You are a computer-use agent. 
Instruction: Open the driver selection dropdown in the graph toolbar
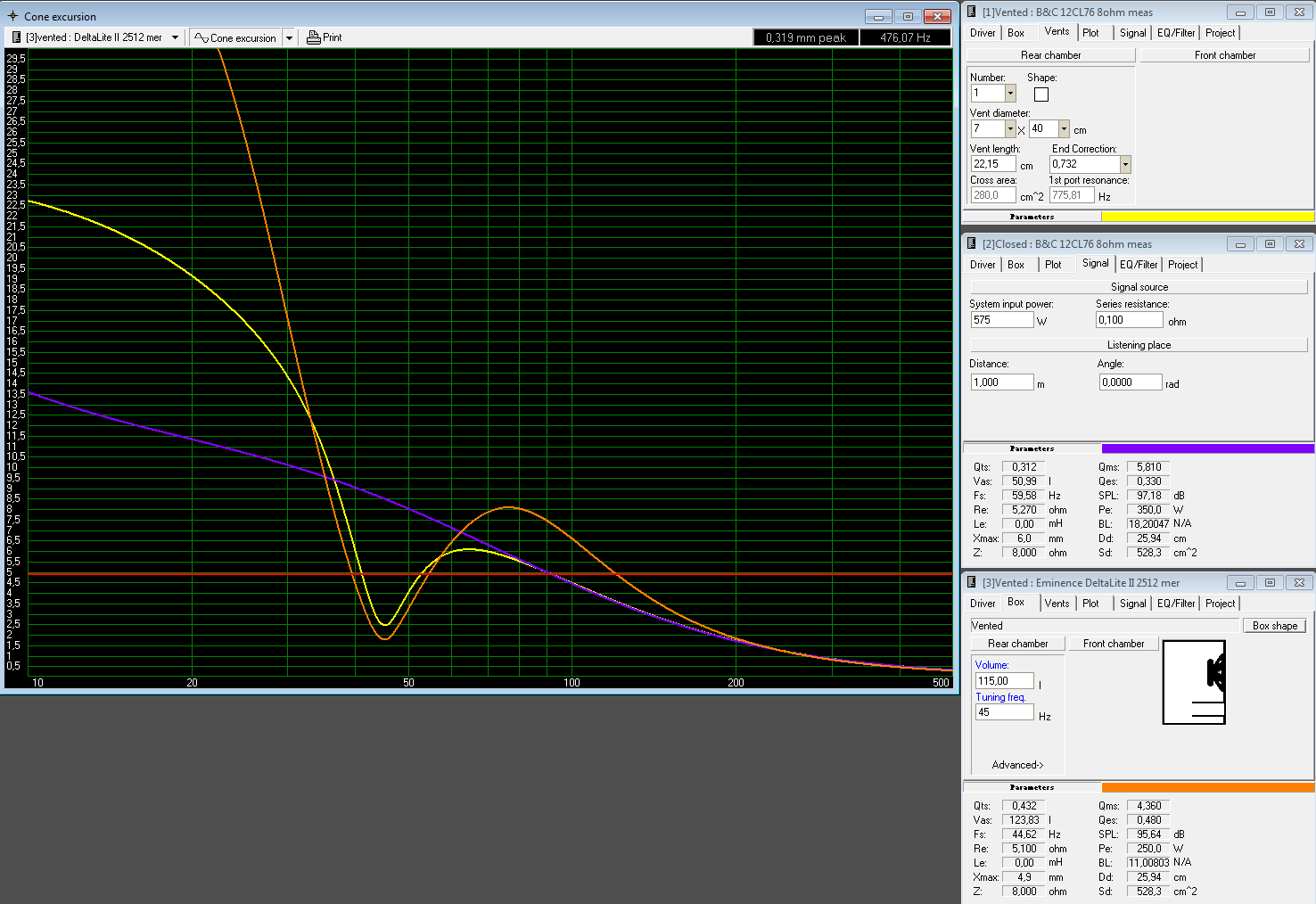(175, 37)
